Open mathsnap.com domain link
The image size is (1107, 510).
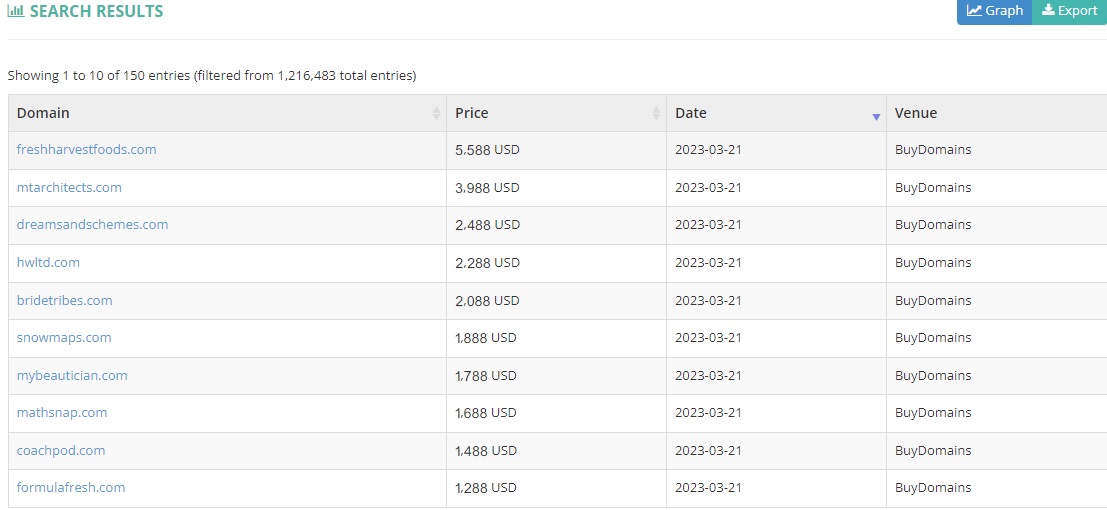coord(62,413)
